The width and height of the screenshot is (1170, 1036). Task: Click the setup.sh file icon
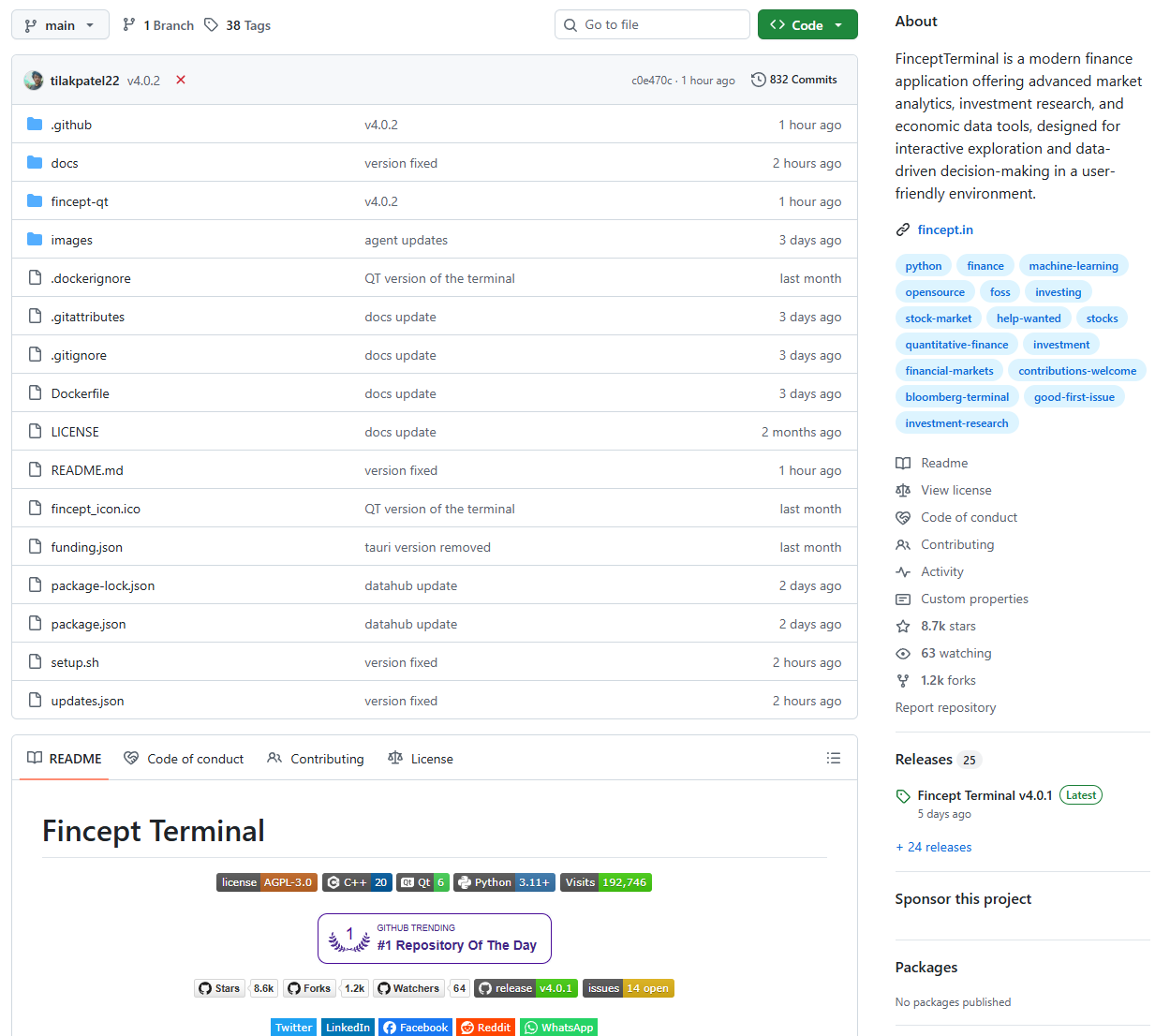[x=36, y=661]
